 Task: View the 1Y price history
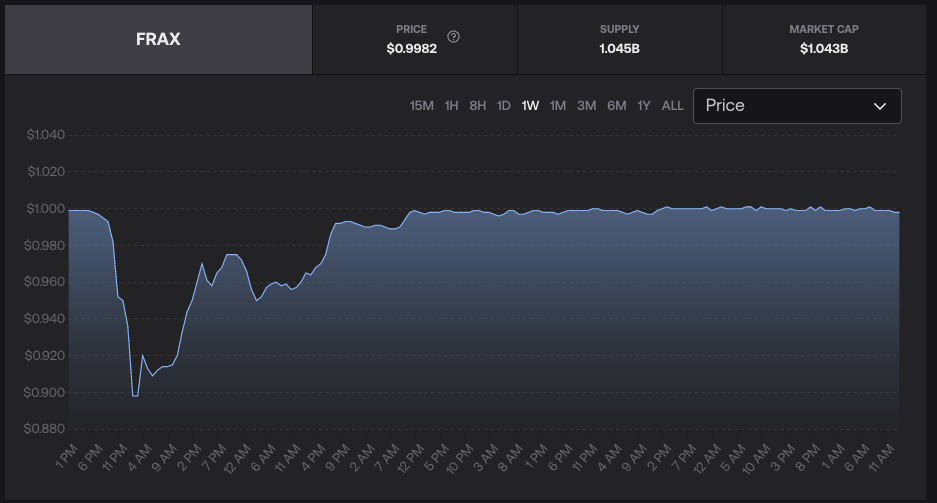click(644, 106)
